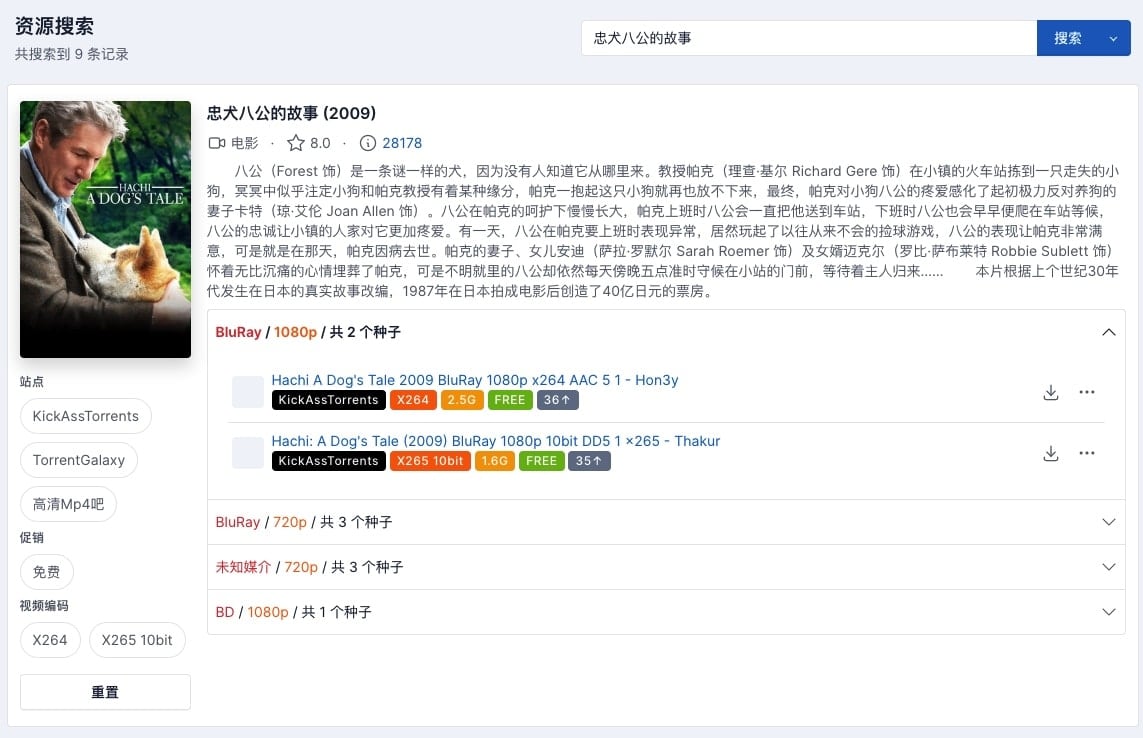The height and width of the screenshot is (738, 1143).
Task: Click the movie title 忠犬八公的故事 (2009)
Action: click(292, 113)
